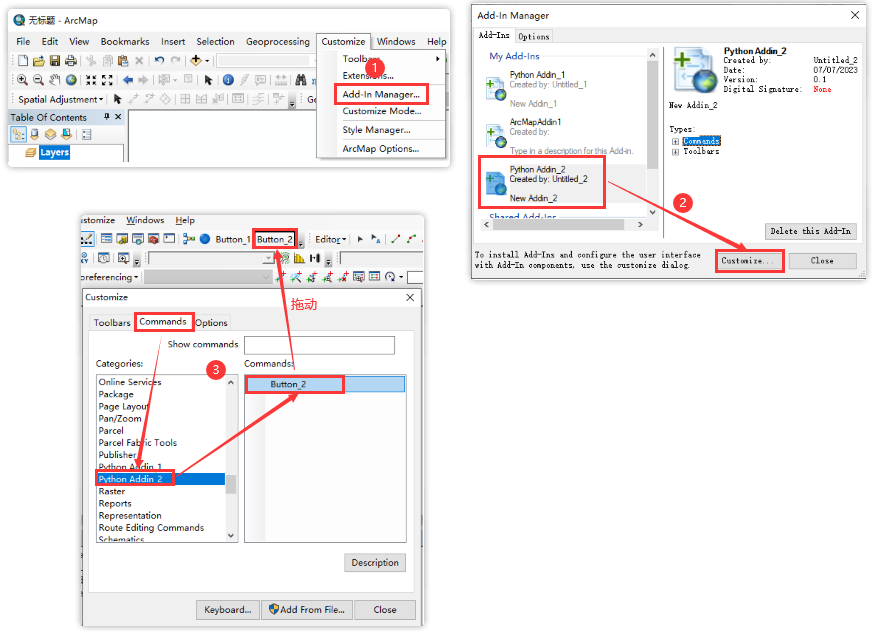
Task: Click the Catalog window toolbar icon
Action: pos(122,239)
